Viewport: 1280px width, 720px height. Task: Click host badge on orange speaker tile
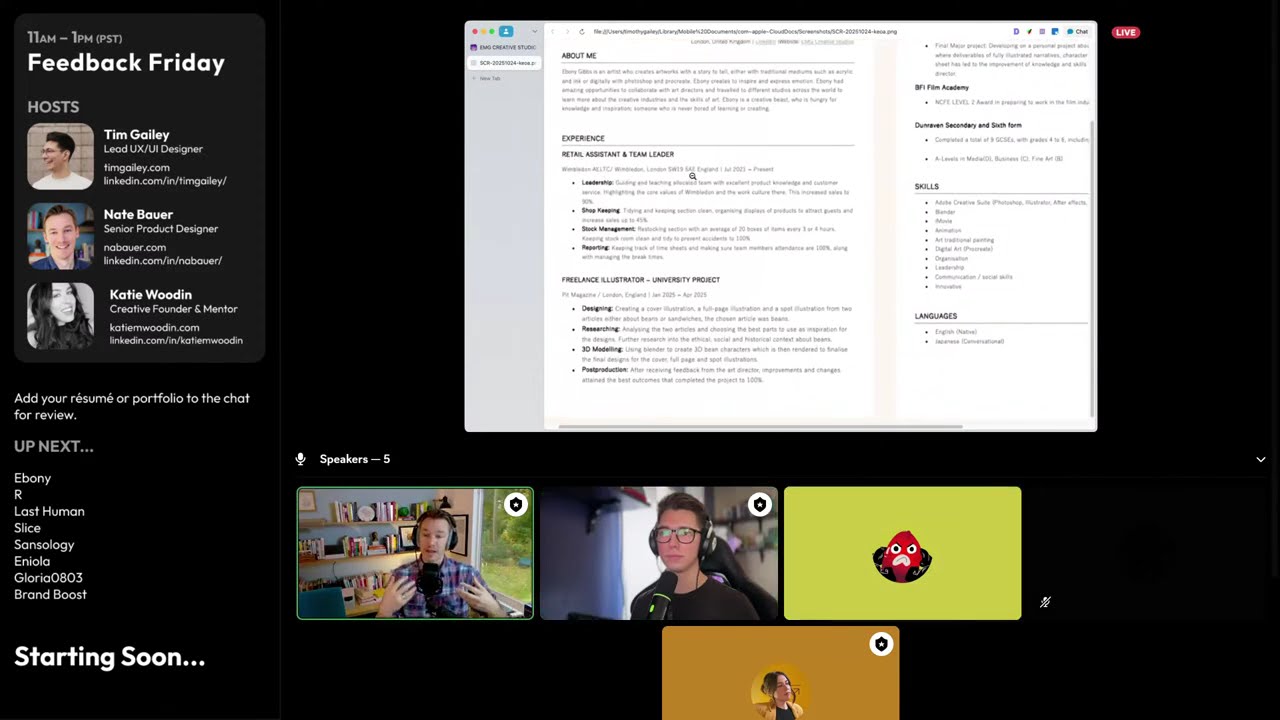pyautogui.click(x=881, y=644)
